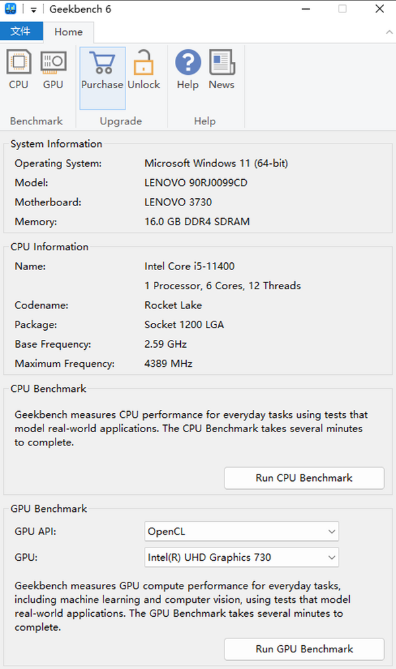This screenshot has width=396, height=669.
Task: Click the Socket 1200 LGA package value
Action: (184, 325)
